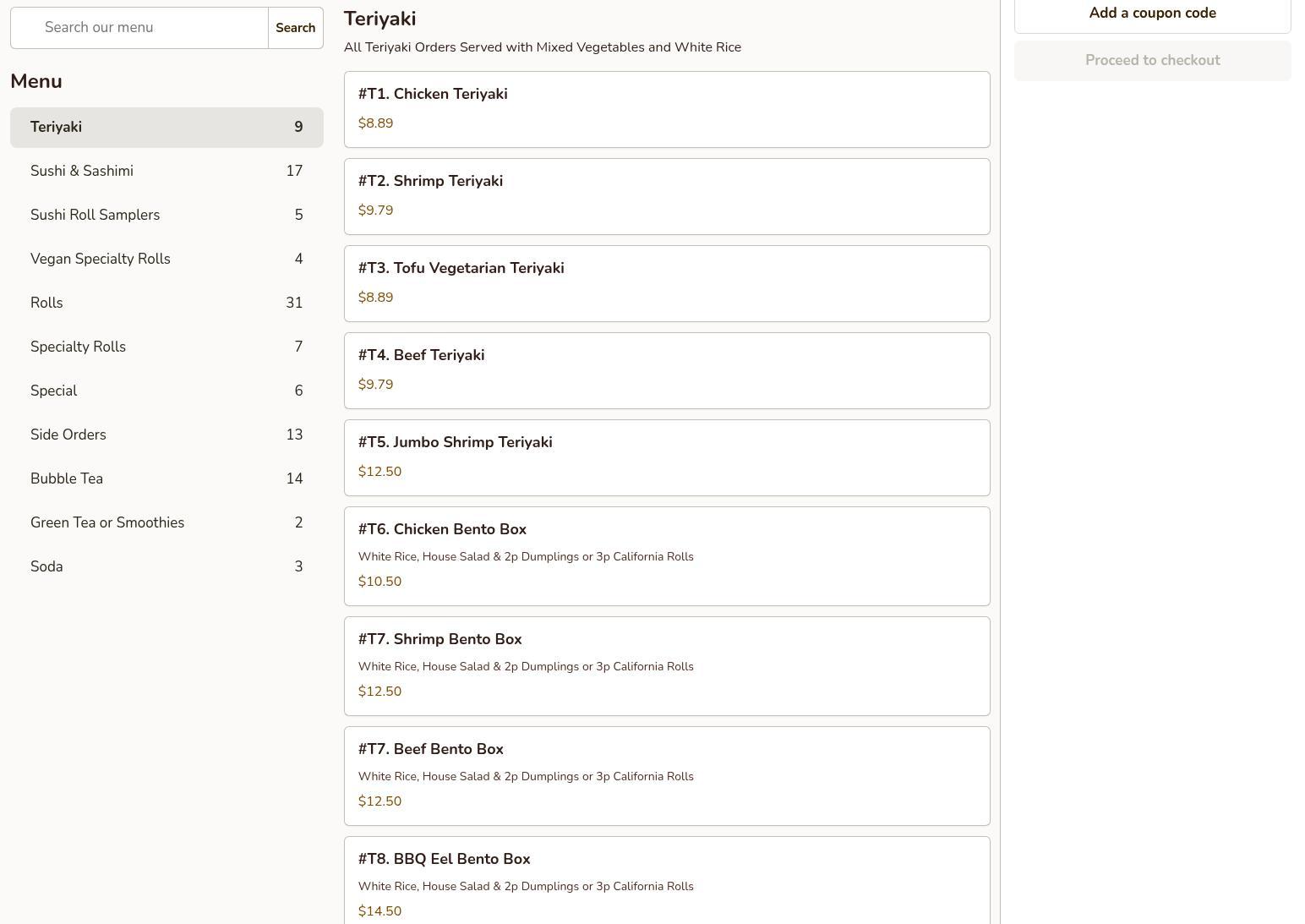This screenshot has width=1305, height=924.
Task: Open the Rolls category with 31 items
Action: pyautogui.click(x=167, y=303)
